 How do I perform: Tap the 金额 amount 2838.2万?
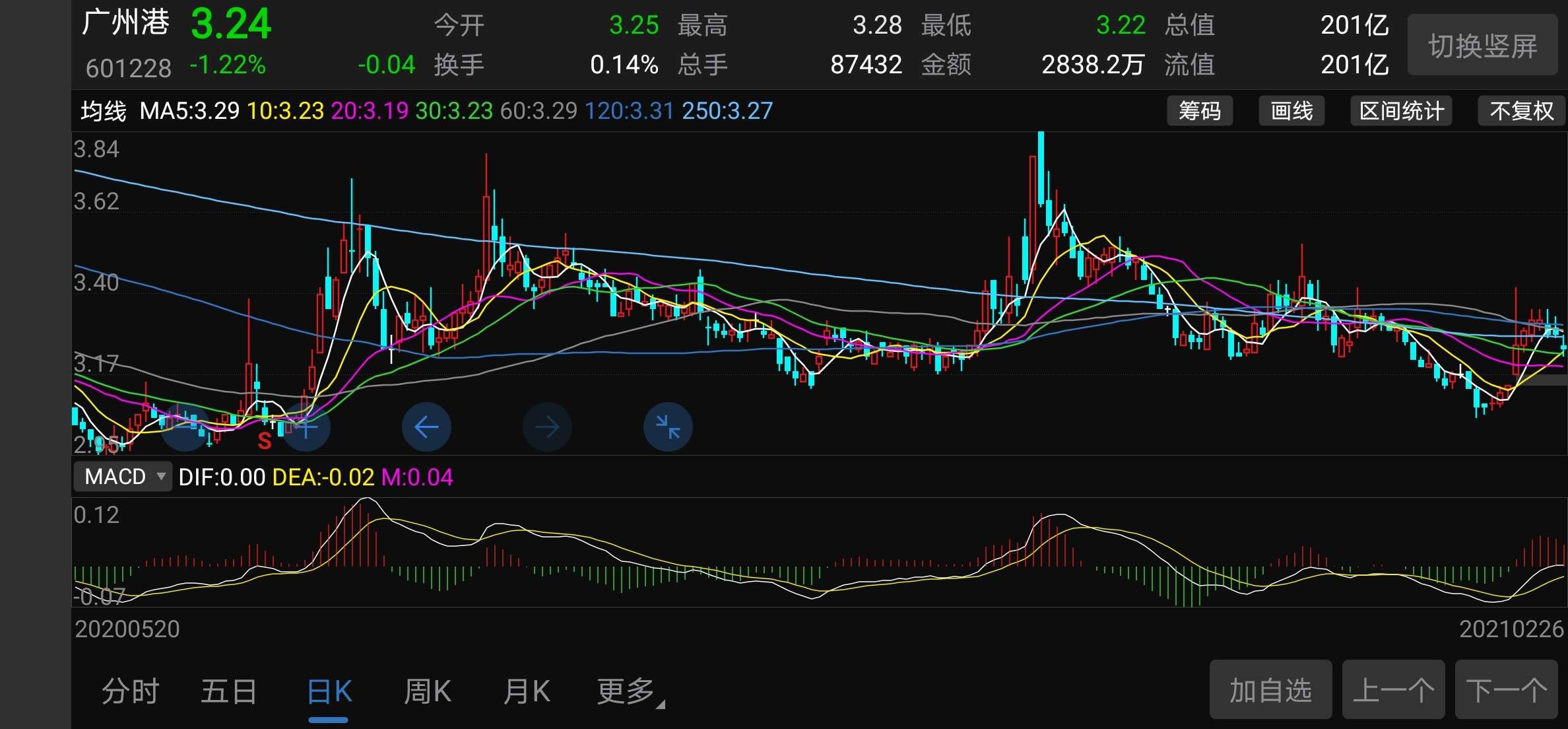coord(1093,65)
